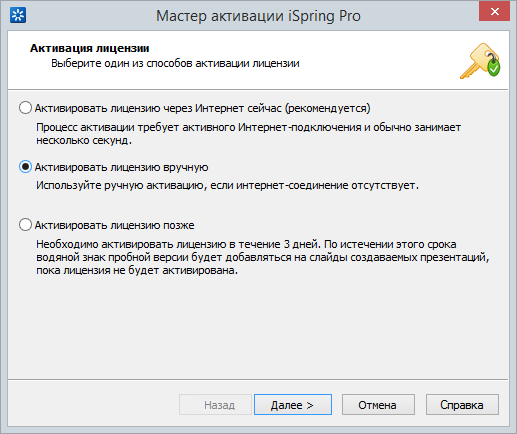517x434 pixels.
Task: Click the label 'Активировать лицензию через Интернет сейчас'
Action: tap(158, 108)
